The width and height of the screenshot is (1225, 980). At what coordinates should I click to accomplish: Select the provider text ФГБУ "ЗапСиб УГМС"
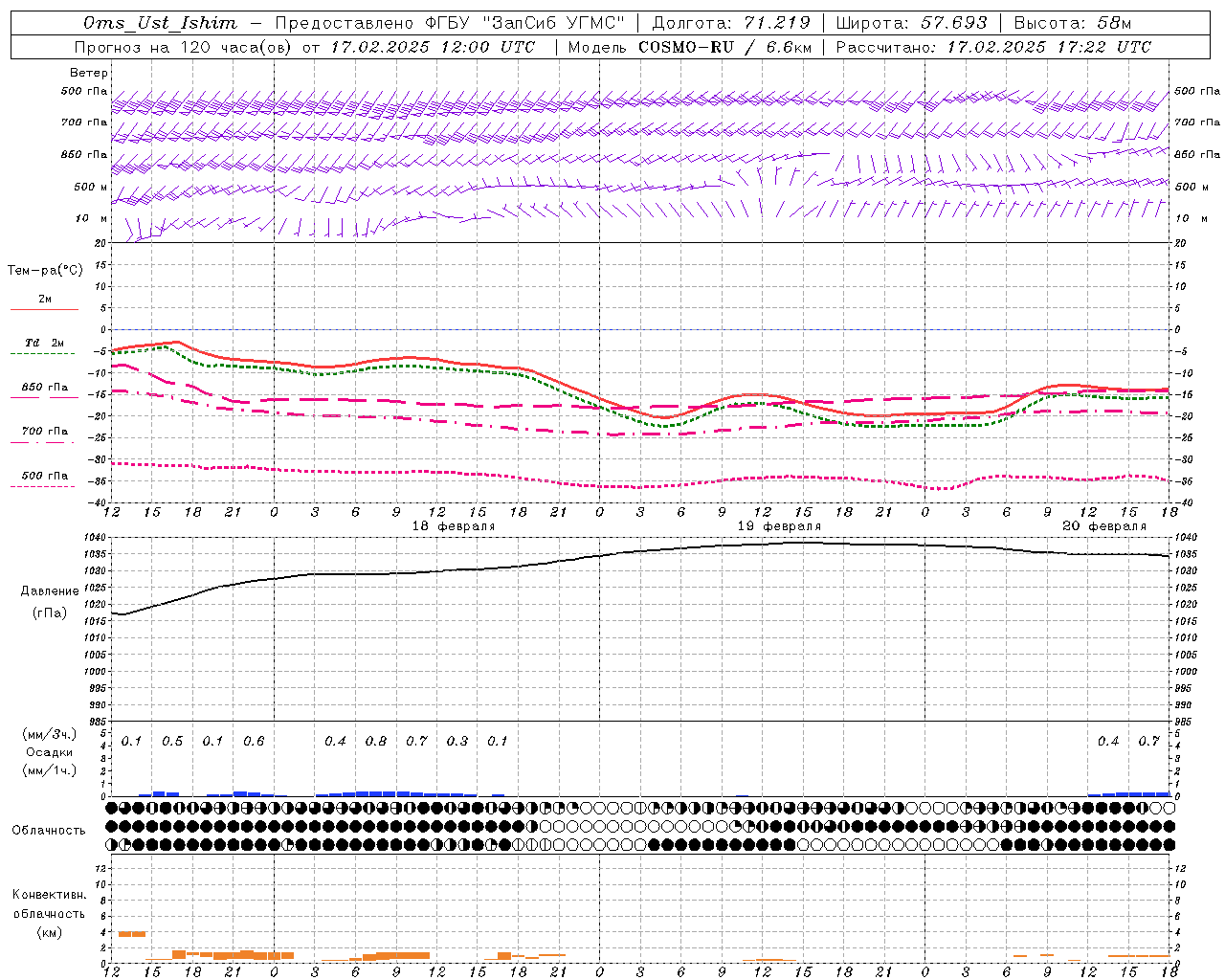pos(524,23)
